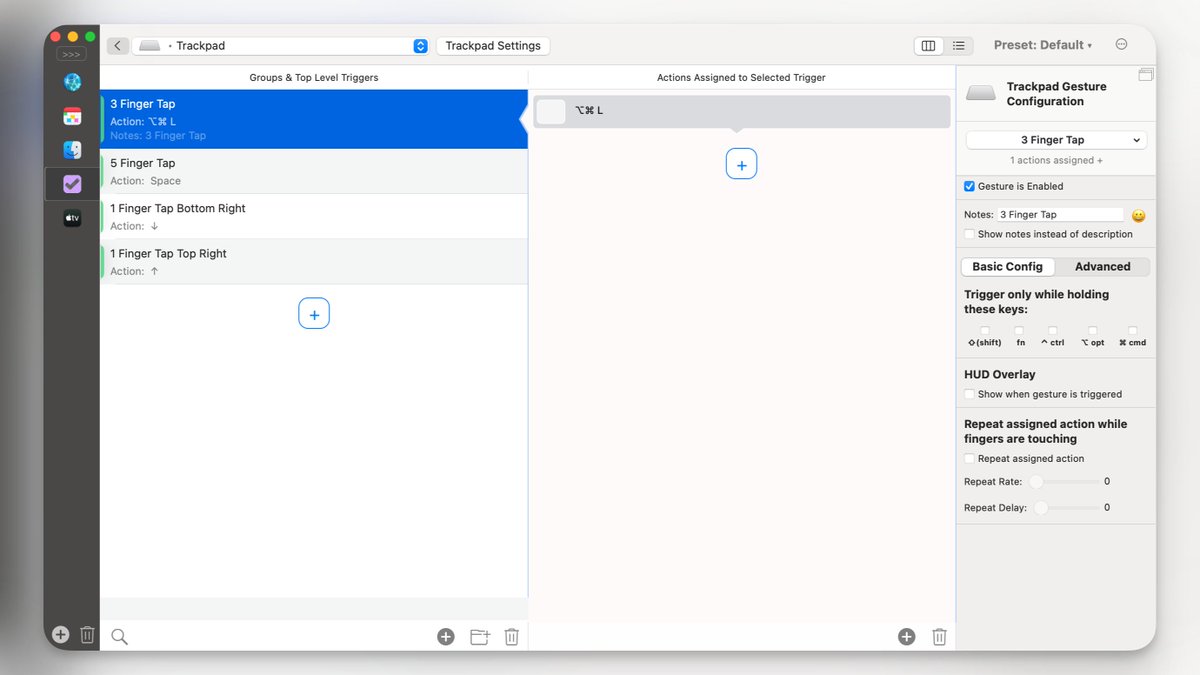1200x675 pixels.
Task: Open the 3 Finger Tap gesture dropdown
Action: tap(1056, 140)
